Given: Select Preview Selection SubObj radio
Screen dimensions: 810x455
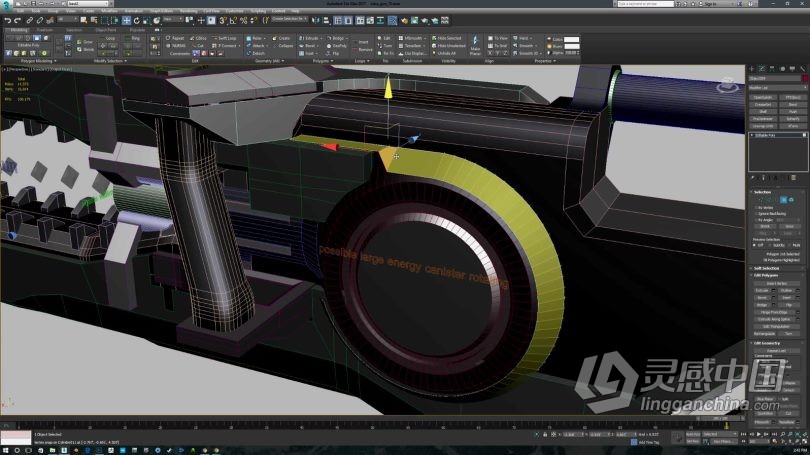Looking at the screenshot, I should point(770,245).
